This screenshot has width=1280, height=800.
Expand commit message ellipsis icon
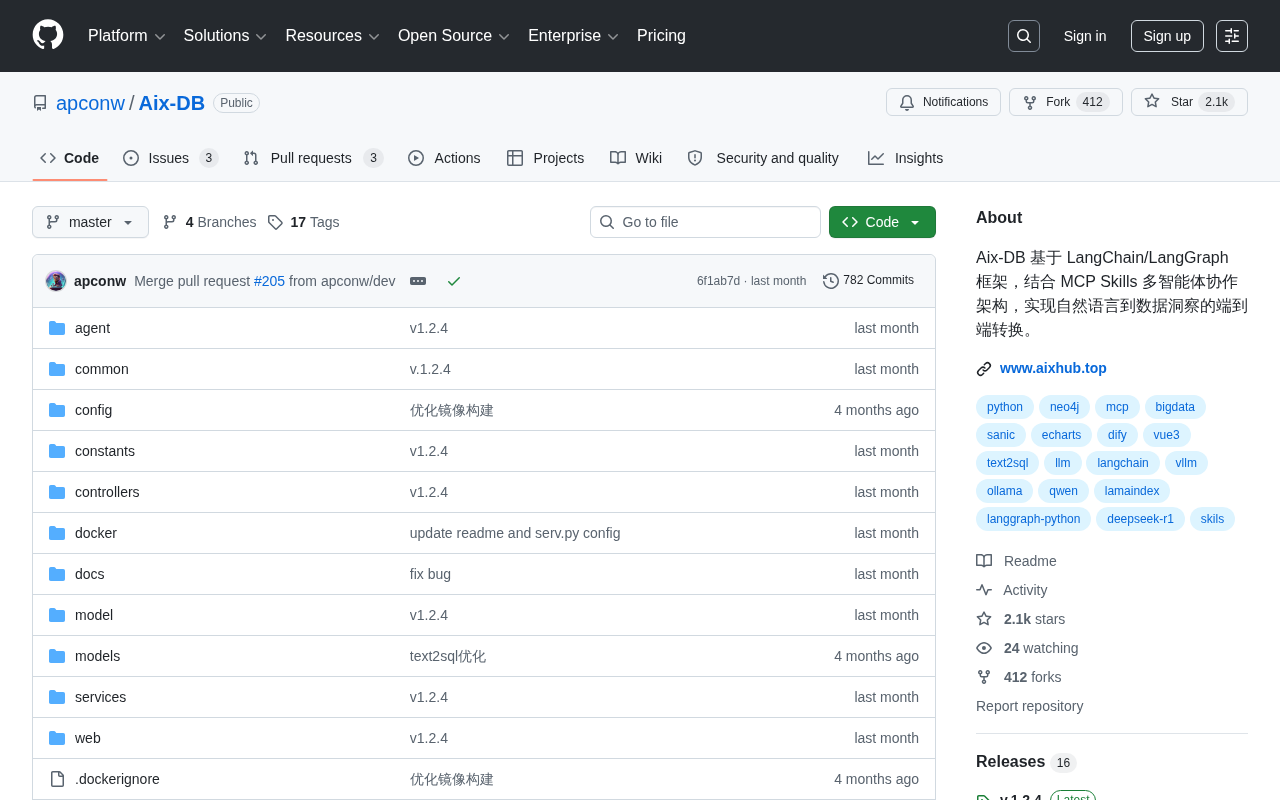(x=418, y=281)
